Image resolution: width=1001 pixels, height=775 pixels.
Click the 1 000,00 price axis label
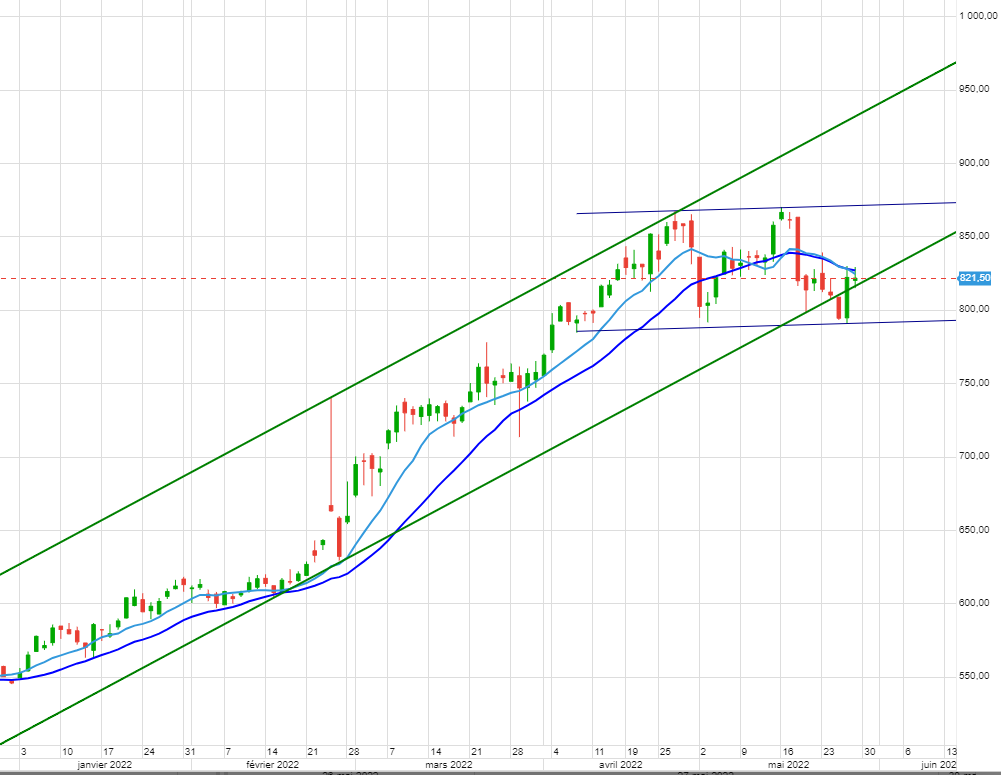974,16
